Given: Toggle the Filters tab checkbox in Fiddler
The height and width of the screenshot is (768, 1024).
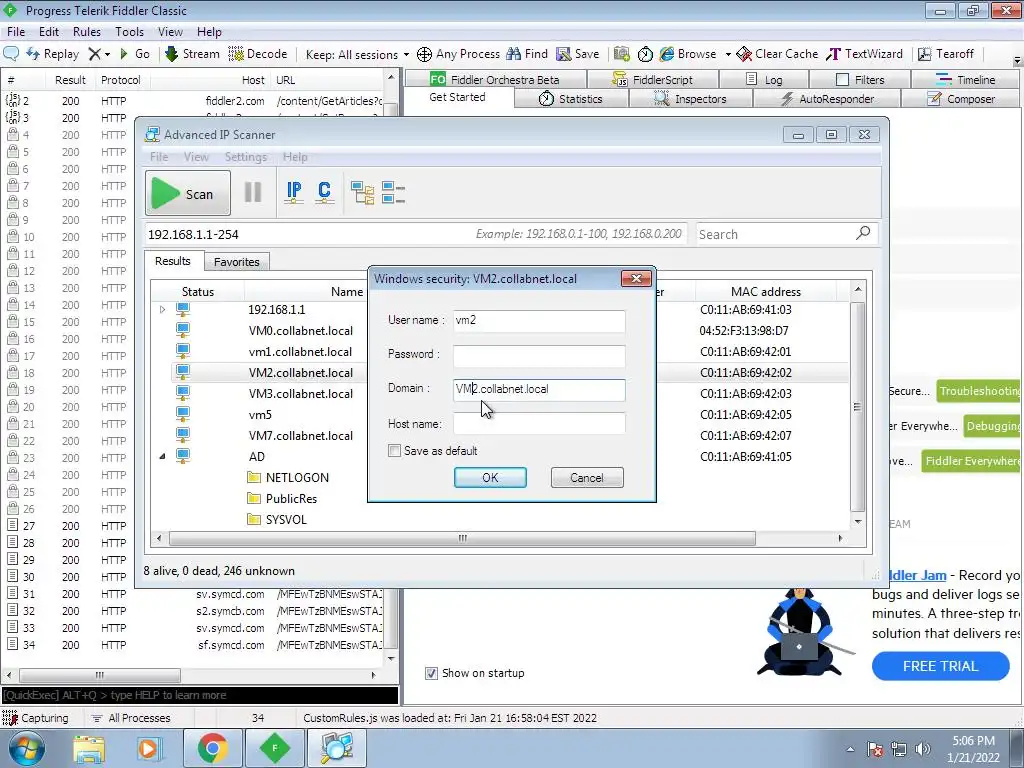Looking at the screenshot, I should (842, 79).
